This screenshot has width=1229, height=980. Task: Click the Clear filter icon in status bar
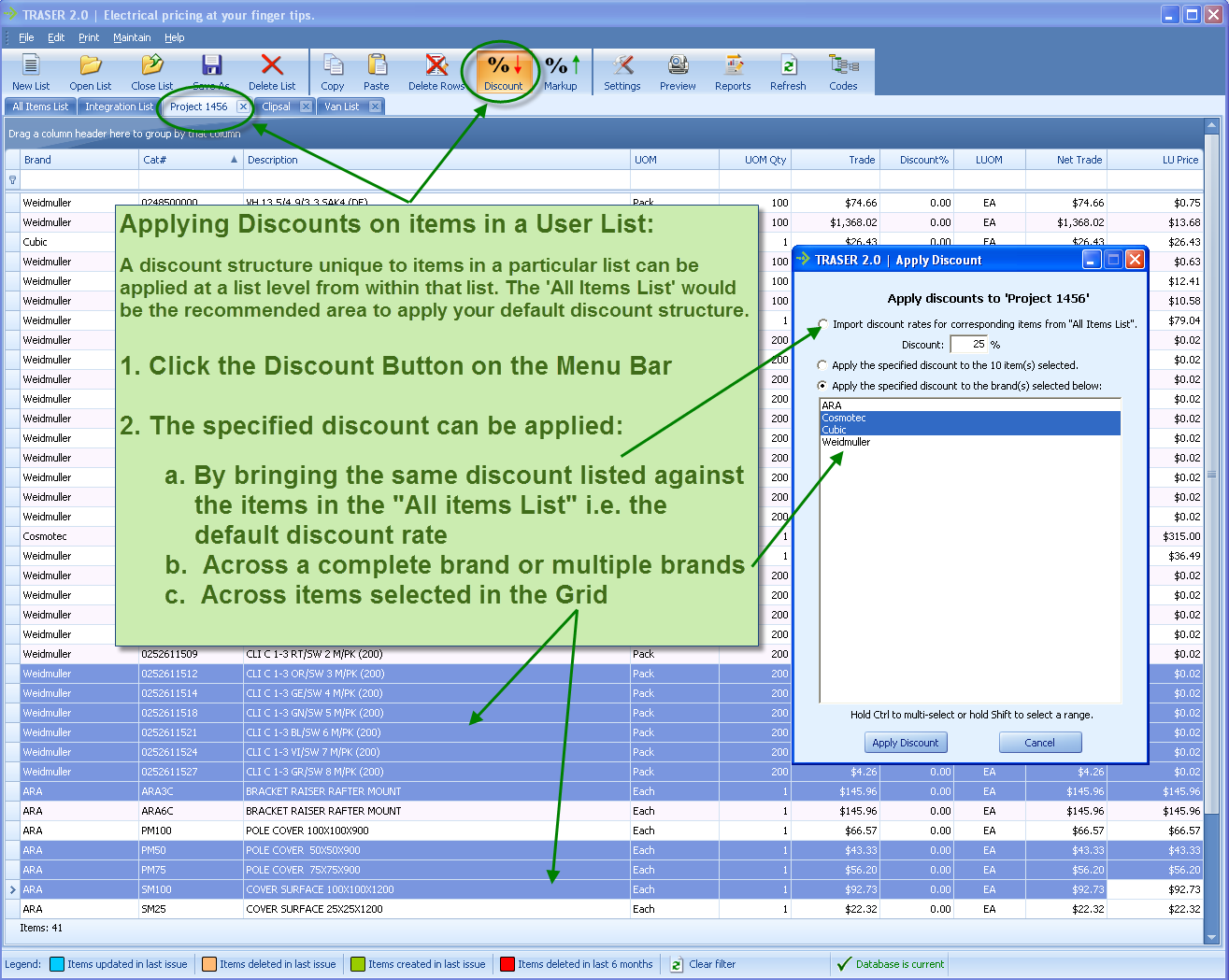coord(677,965)
